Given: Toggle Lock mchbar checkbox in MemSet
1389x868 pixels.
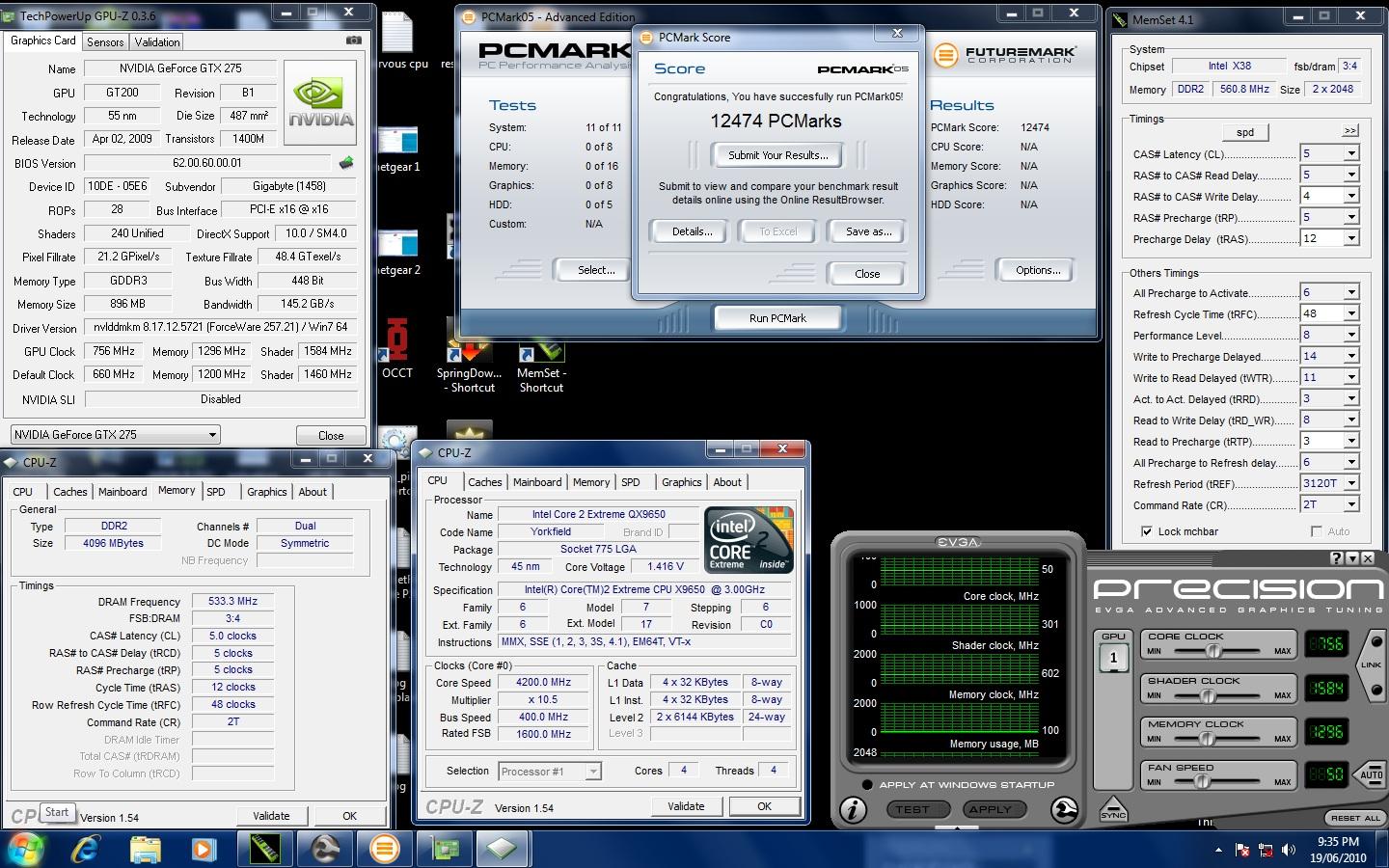Looking at the screenshot, I should click(1147, 531).
